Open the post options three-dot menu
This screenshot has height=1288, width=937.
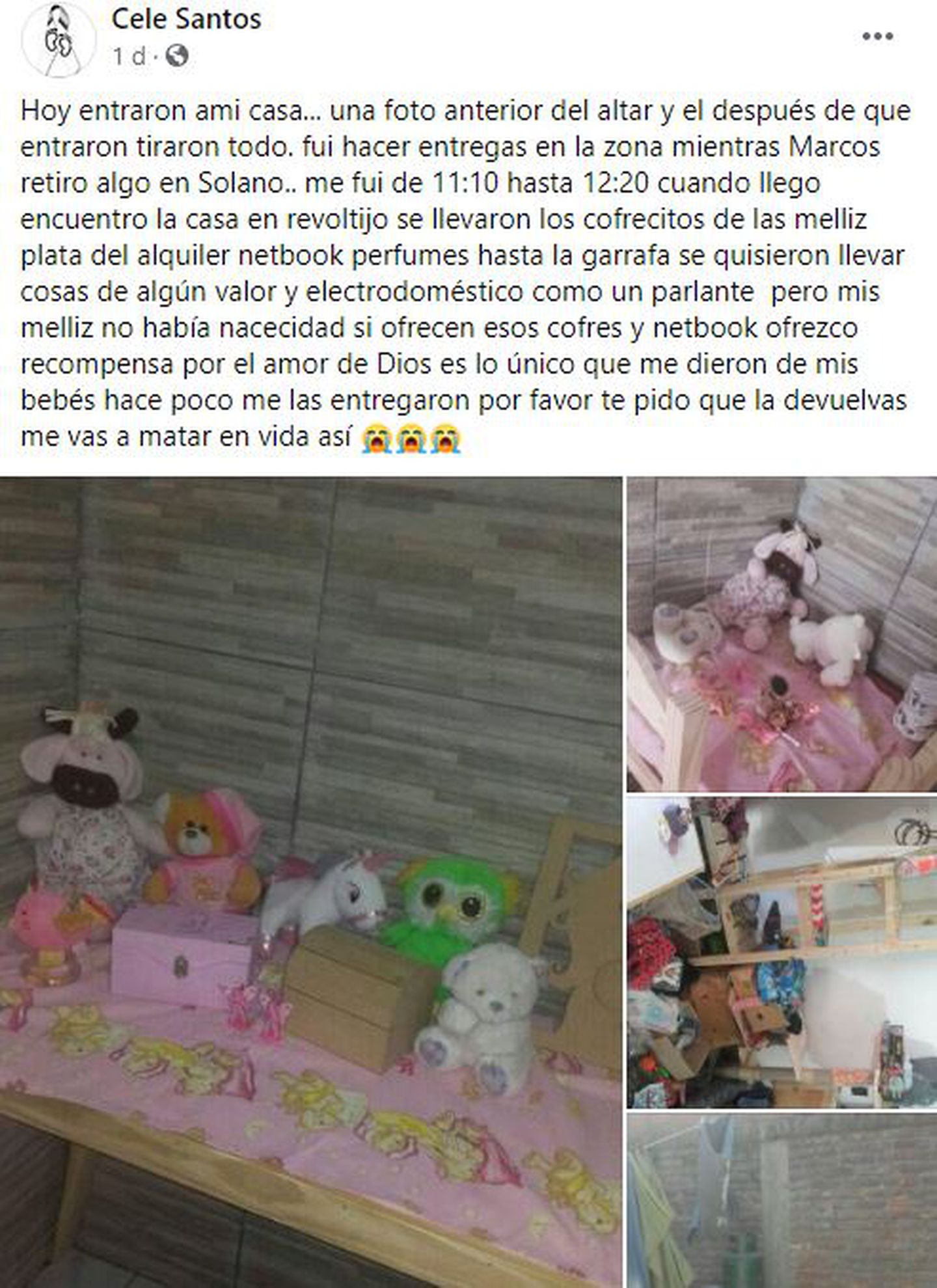point(877,36)
